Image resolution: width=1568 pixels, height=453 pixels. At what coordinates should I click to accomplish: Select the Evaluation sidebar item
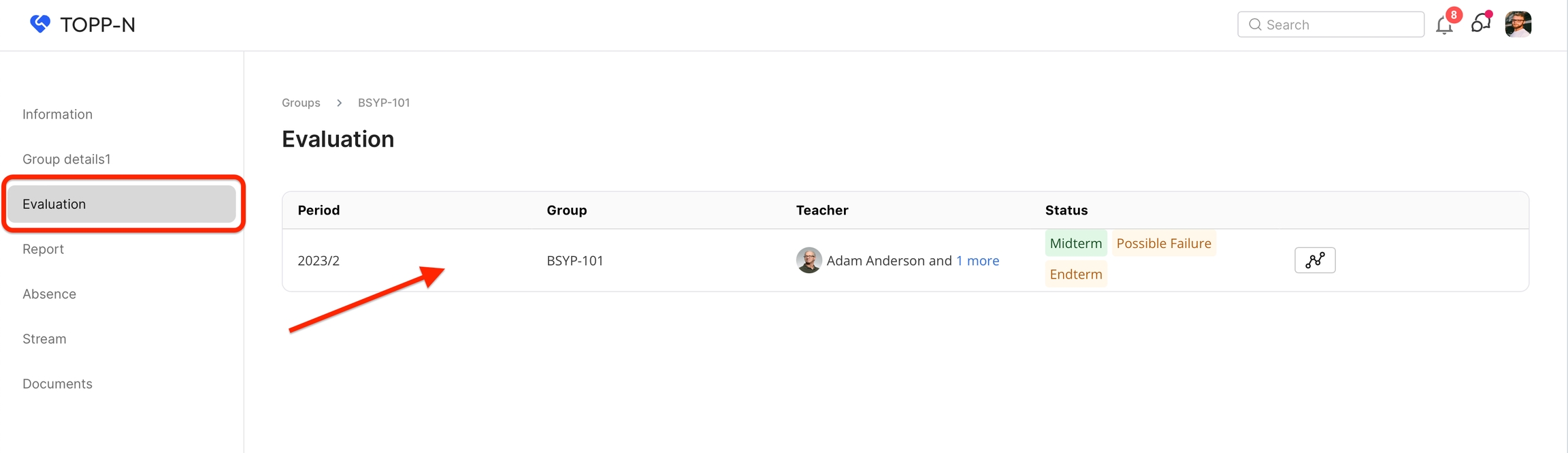point(54,204)
